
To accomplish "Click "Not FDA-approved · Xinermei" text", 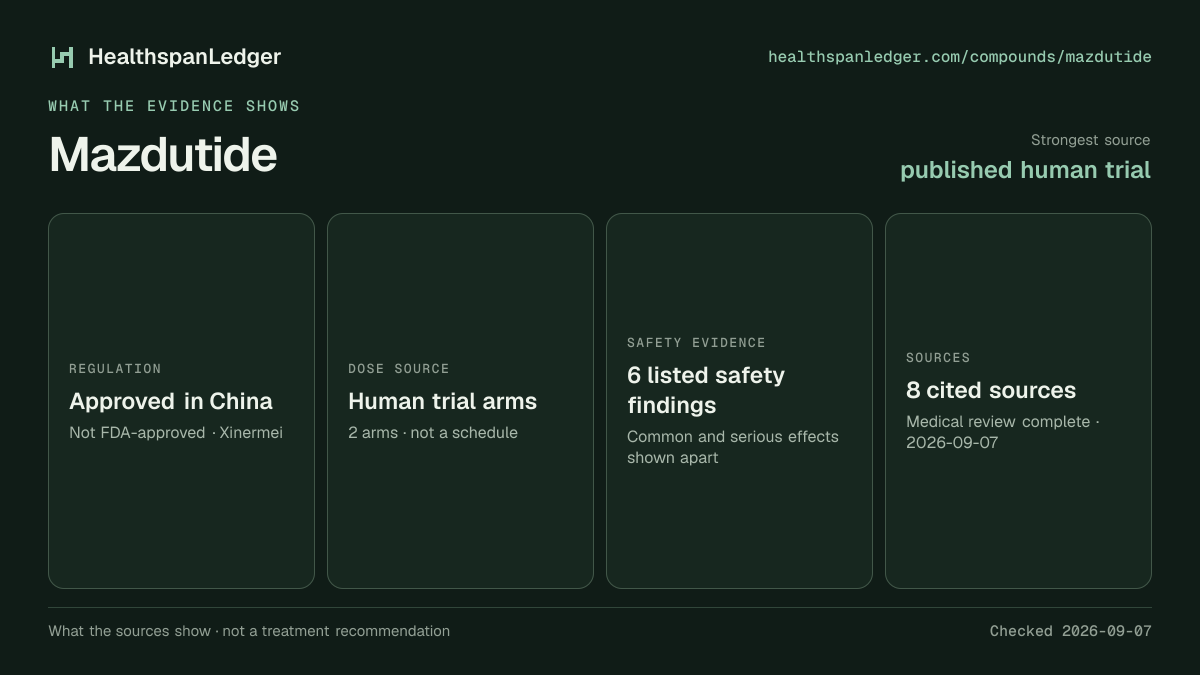I will pyautogui.click(x=176, y=433).
